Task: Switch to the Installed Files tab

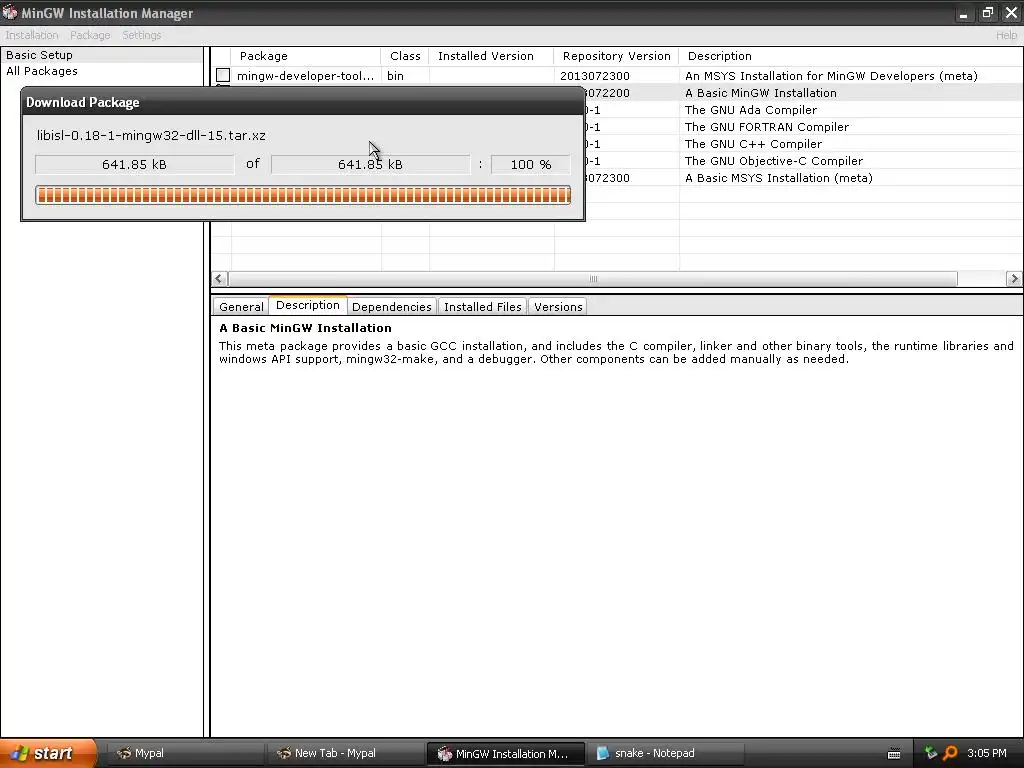Action: point(483,307)
